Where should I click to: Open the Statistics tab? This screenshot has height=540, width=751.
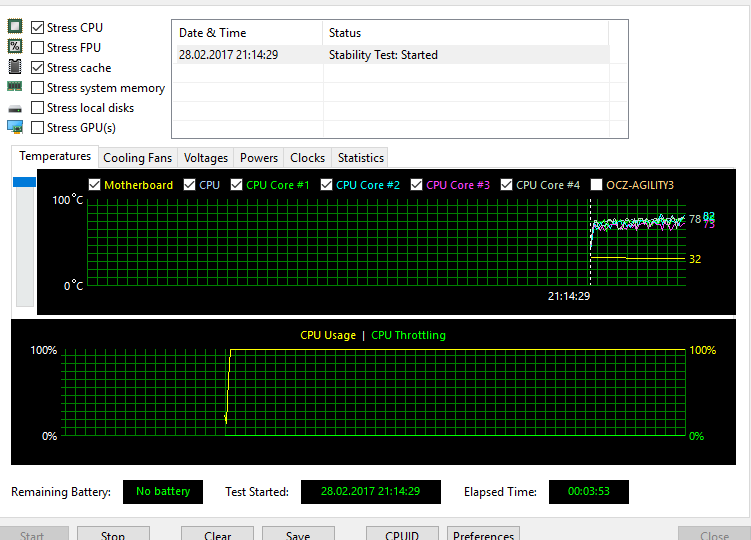click(x=361, y=158)
